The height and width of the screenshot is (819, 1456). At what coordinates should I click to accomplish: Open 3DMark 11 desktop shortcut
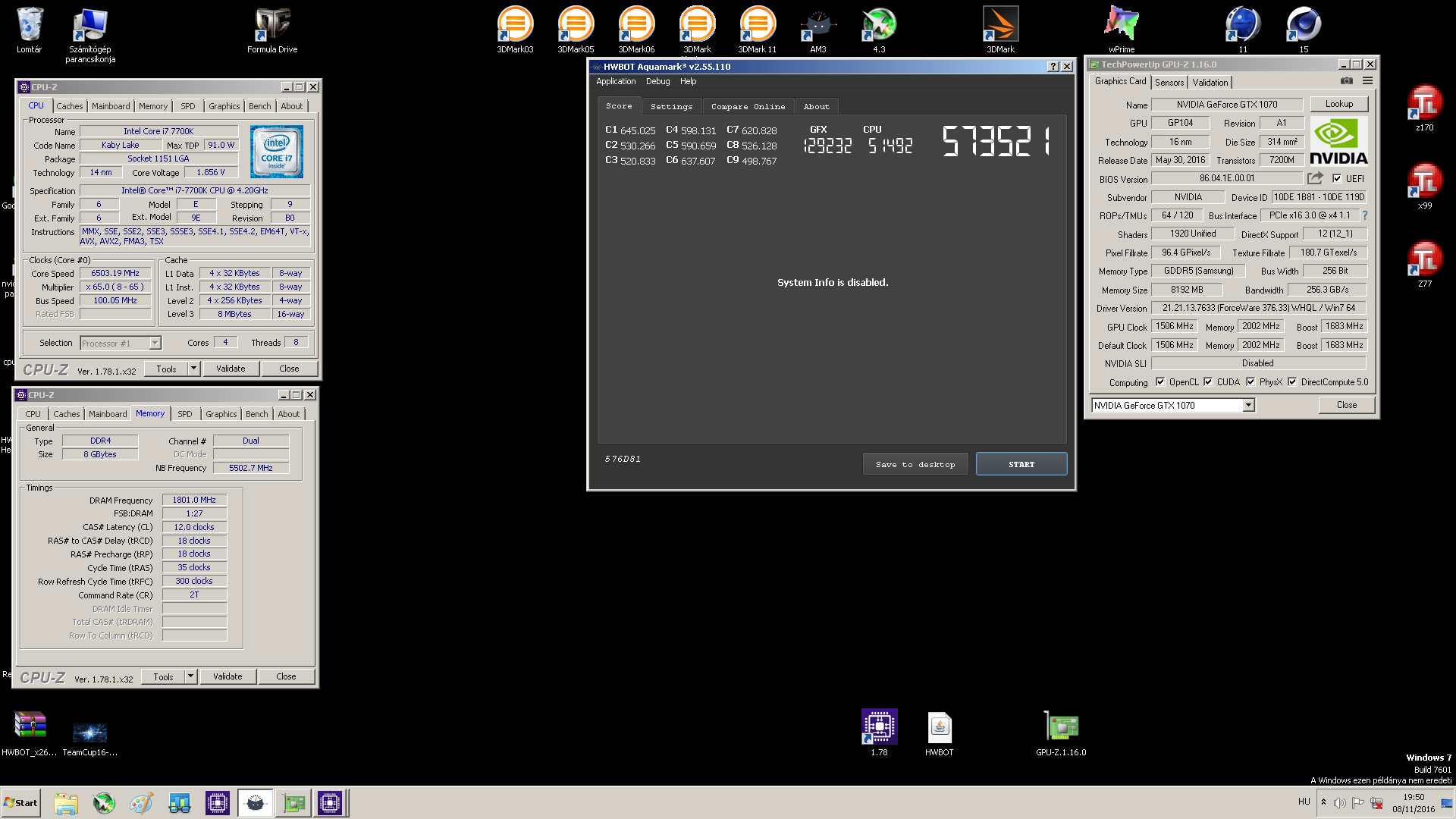pyautogui.click(x=758, y=30)
